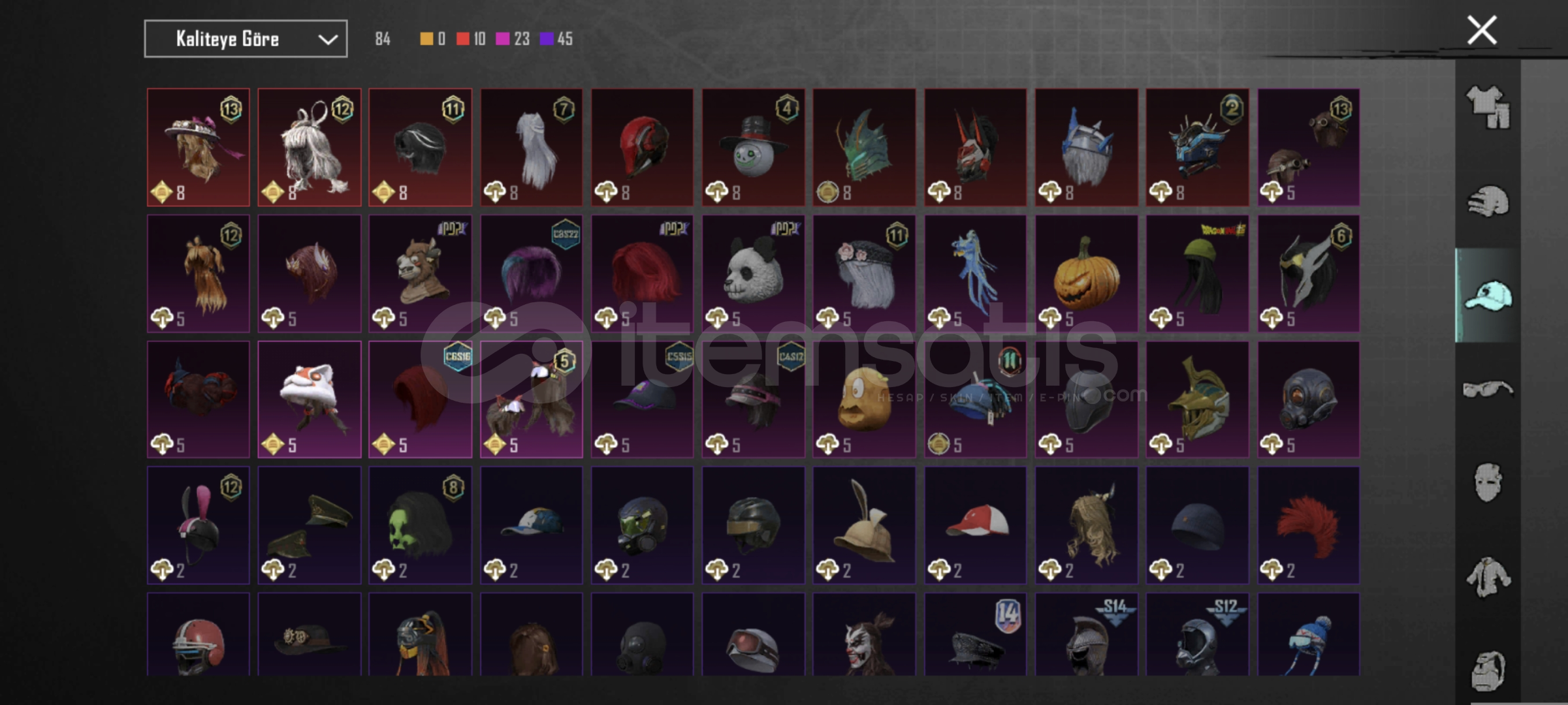Select the panda head mask item
The width and height of the screenshot is (1568, 705).
click(753, 274)
